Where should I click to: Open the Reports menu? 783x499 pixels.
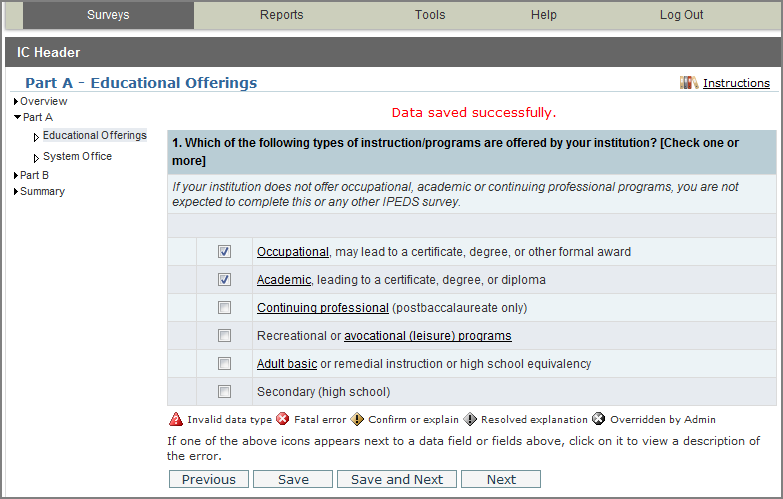point(281,15)
